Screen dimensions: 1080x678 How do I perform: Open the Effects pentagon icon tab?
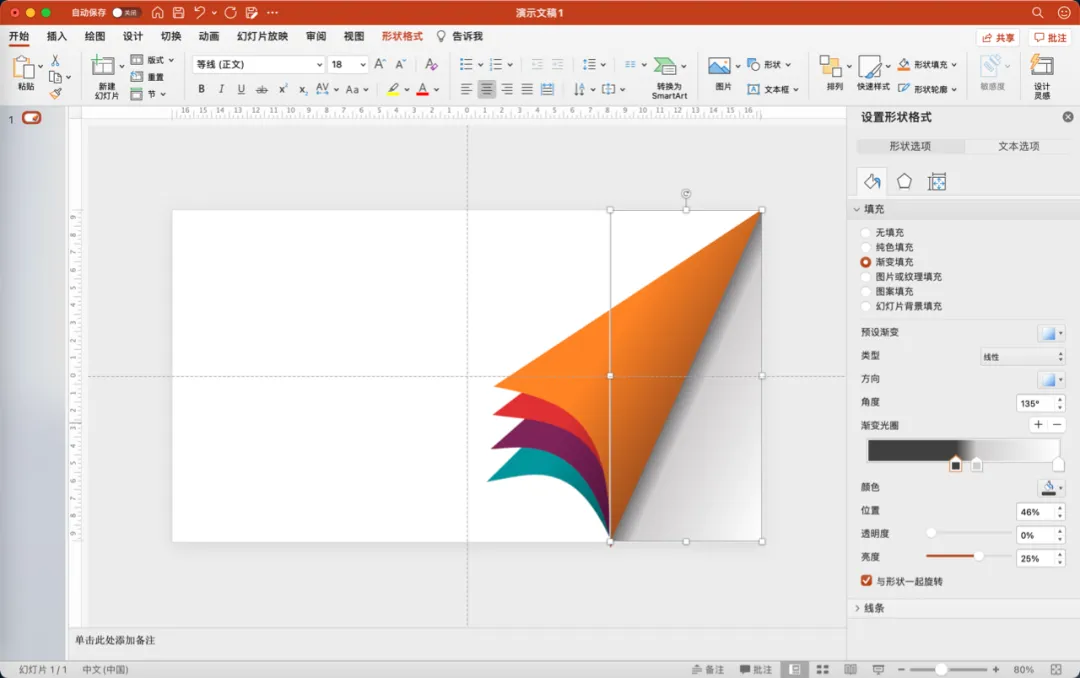[904, 181]
